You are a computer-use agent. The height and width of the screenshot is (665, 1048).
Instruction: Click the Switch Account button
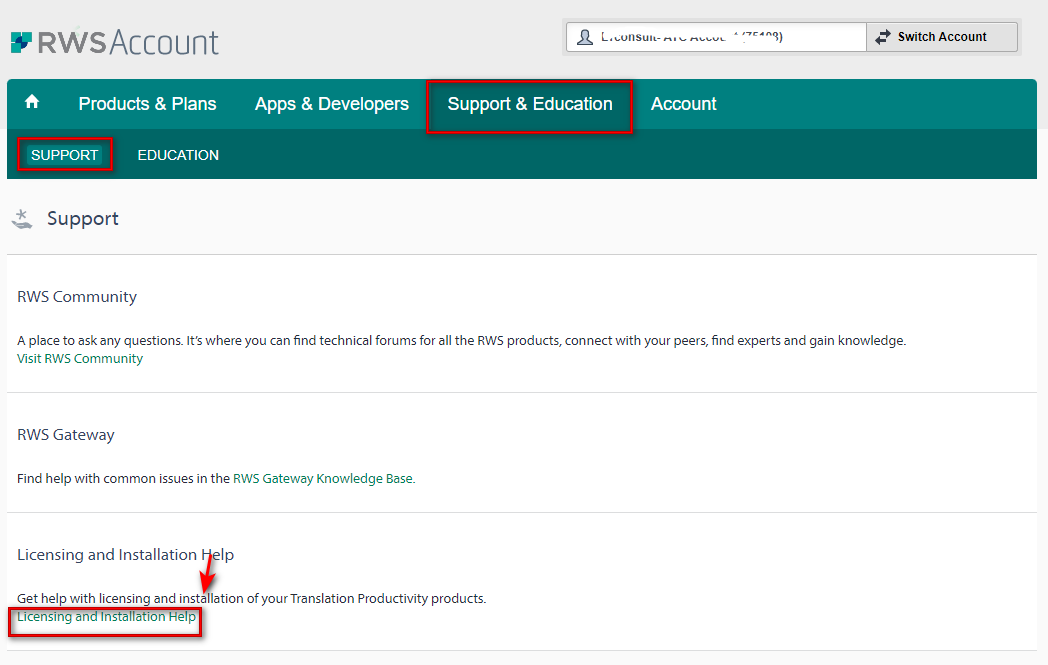click(941, 36)
